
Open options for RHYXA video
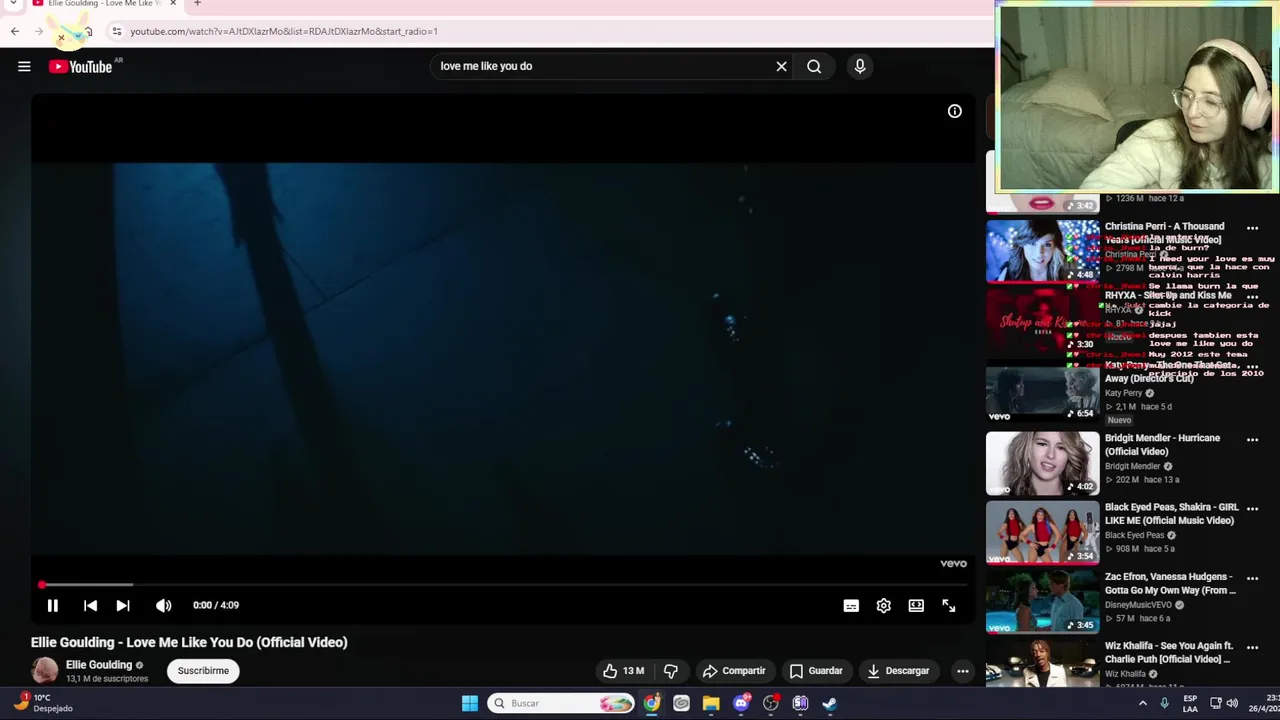pos(1252,298)
